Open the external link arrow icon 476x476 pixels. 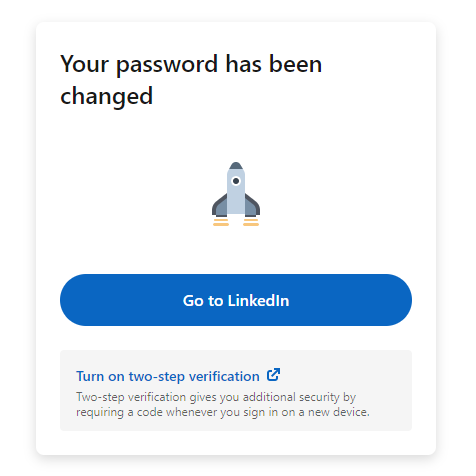[x=273, y=375]
